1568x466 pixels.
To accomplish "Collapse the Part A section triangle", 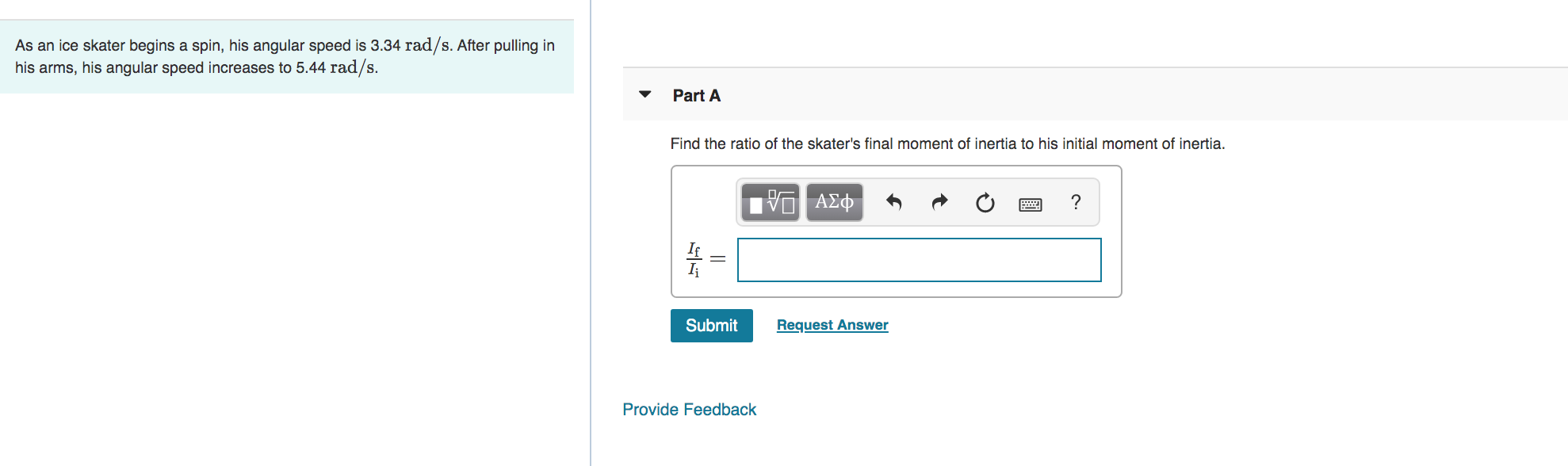I will (x=645, y=94).
